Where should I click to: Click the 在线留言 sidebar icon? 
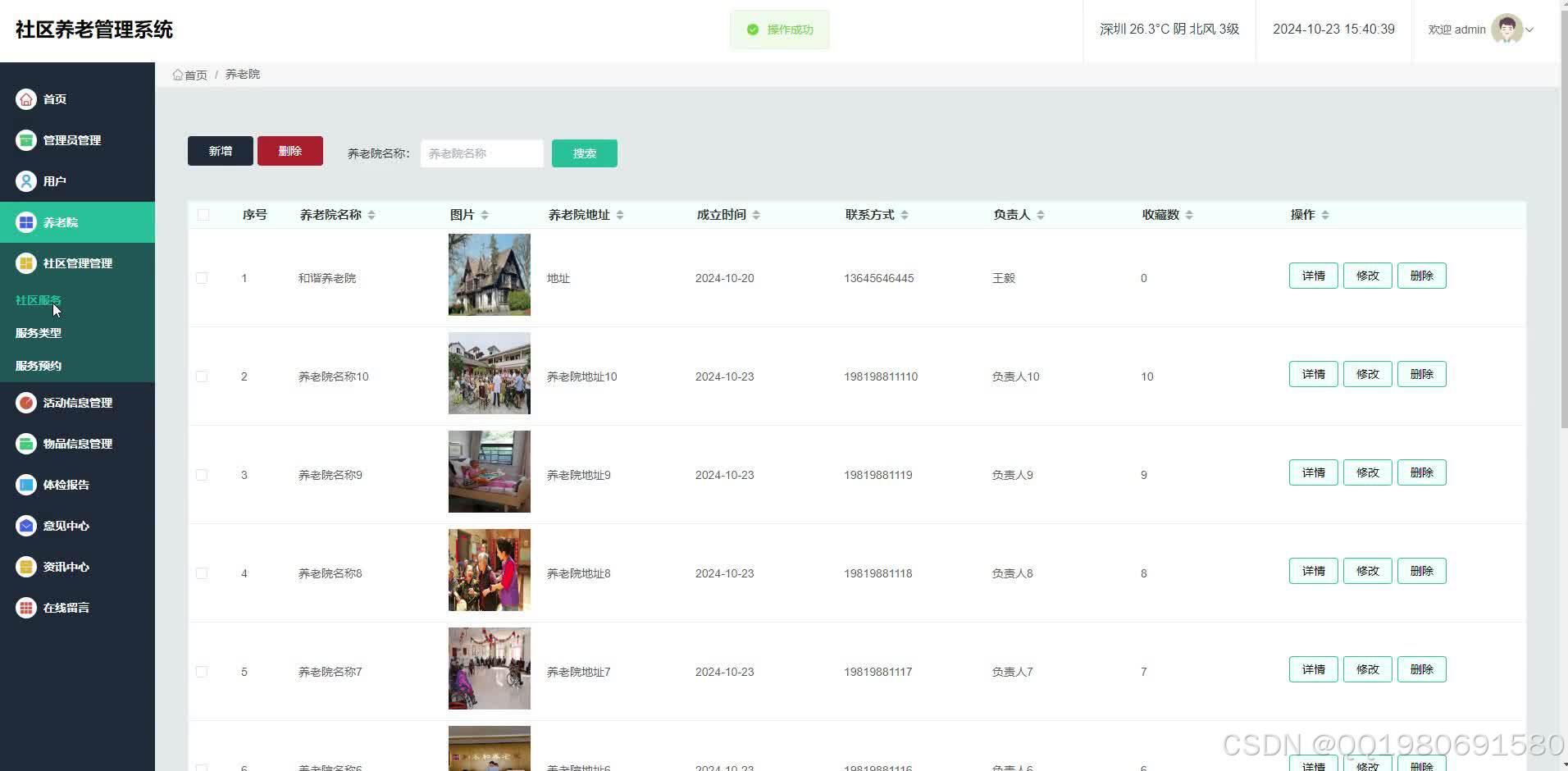[x=26, y=608]
